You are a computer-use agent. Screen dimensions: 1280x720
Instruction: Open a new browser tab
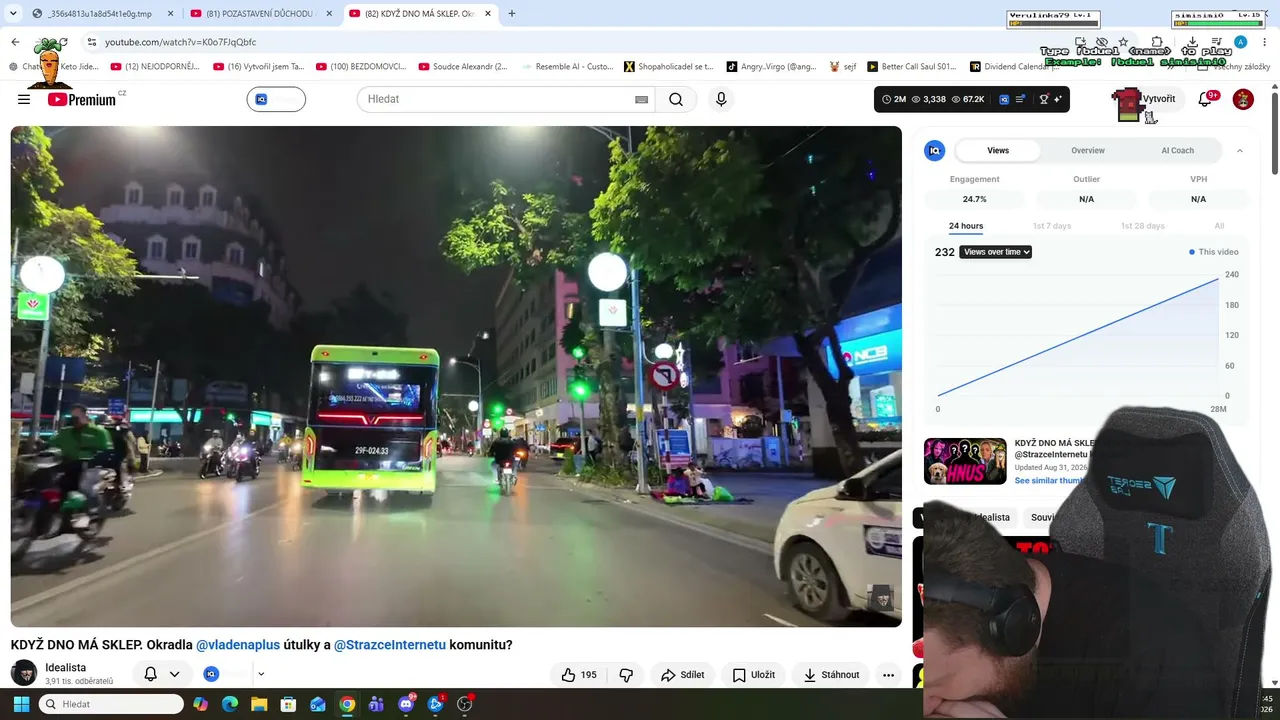pos(512,14)
